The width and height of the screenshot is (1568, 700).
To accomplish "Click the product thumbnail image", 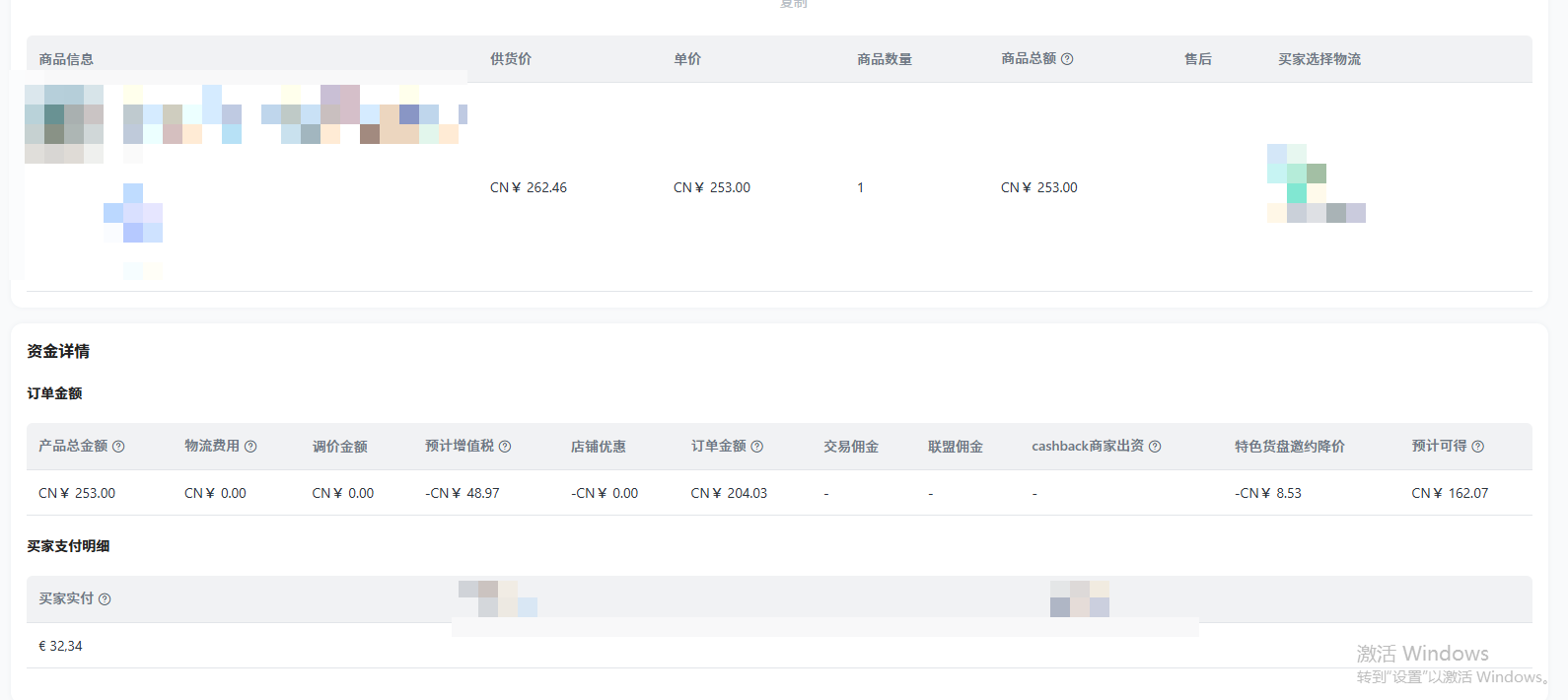I will [x=64, y=124].
